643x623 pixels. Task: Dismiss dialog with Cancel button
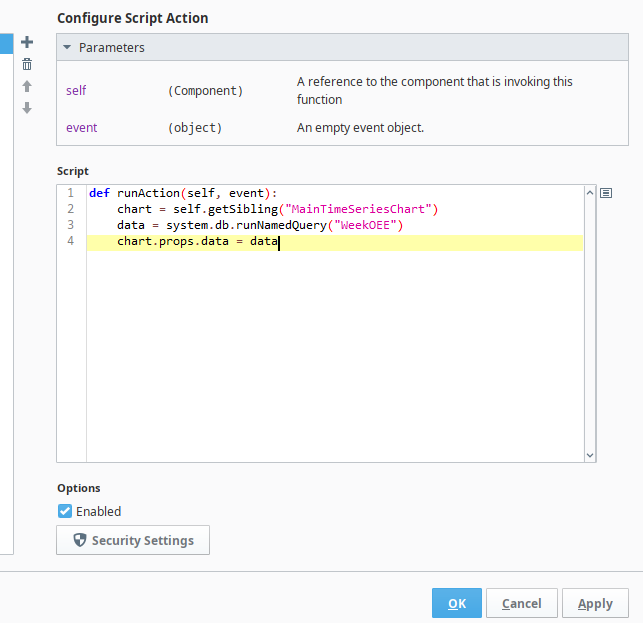coord(522,603)
